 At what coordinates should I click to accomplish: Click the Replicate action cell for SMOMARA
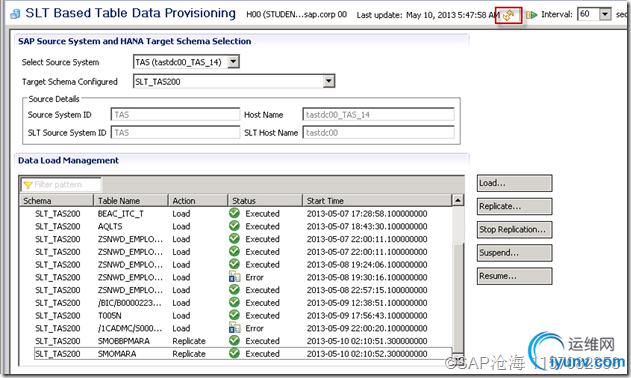(189, 354)
